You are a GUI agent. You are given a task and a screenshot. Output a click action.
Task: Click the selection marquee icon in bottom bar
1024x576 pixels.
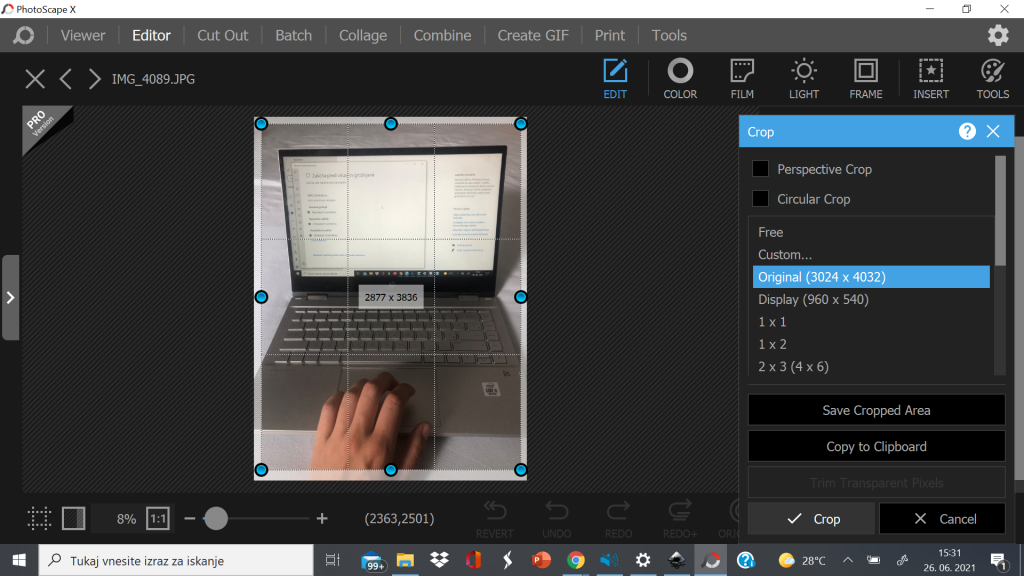click(x=39, y=519)
